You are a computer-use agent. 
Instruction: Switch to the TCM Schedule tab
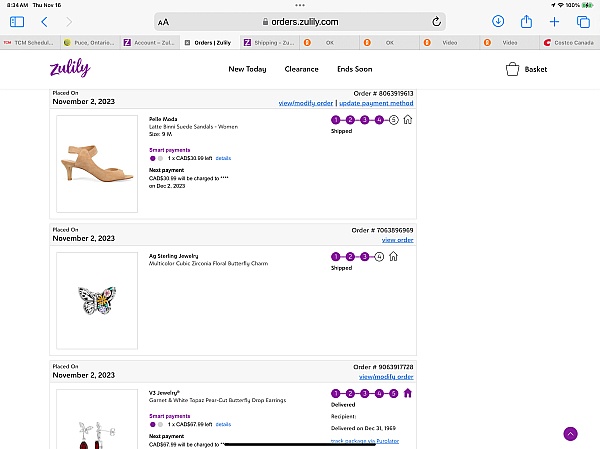30,42
